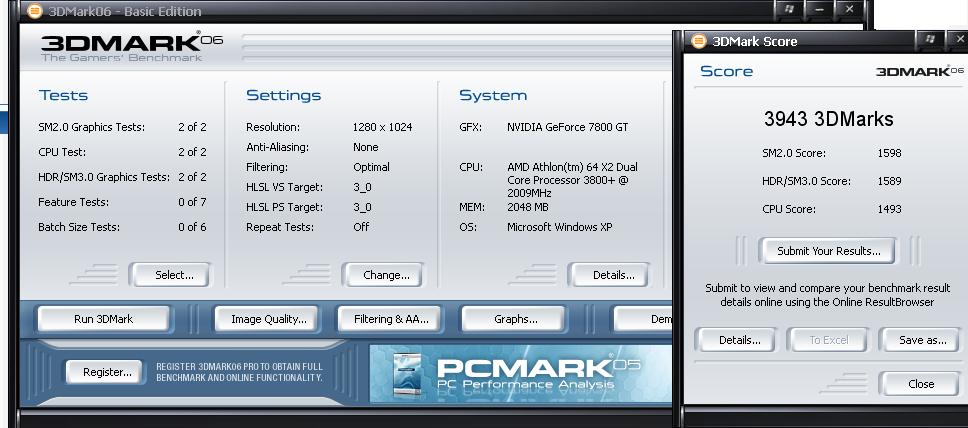Click the disabled To Excel button
Image resolution: width=968 pixels, height=428 pixels.
[x=828, y=340]
